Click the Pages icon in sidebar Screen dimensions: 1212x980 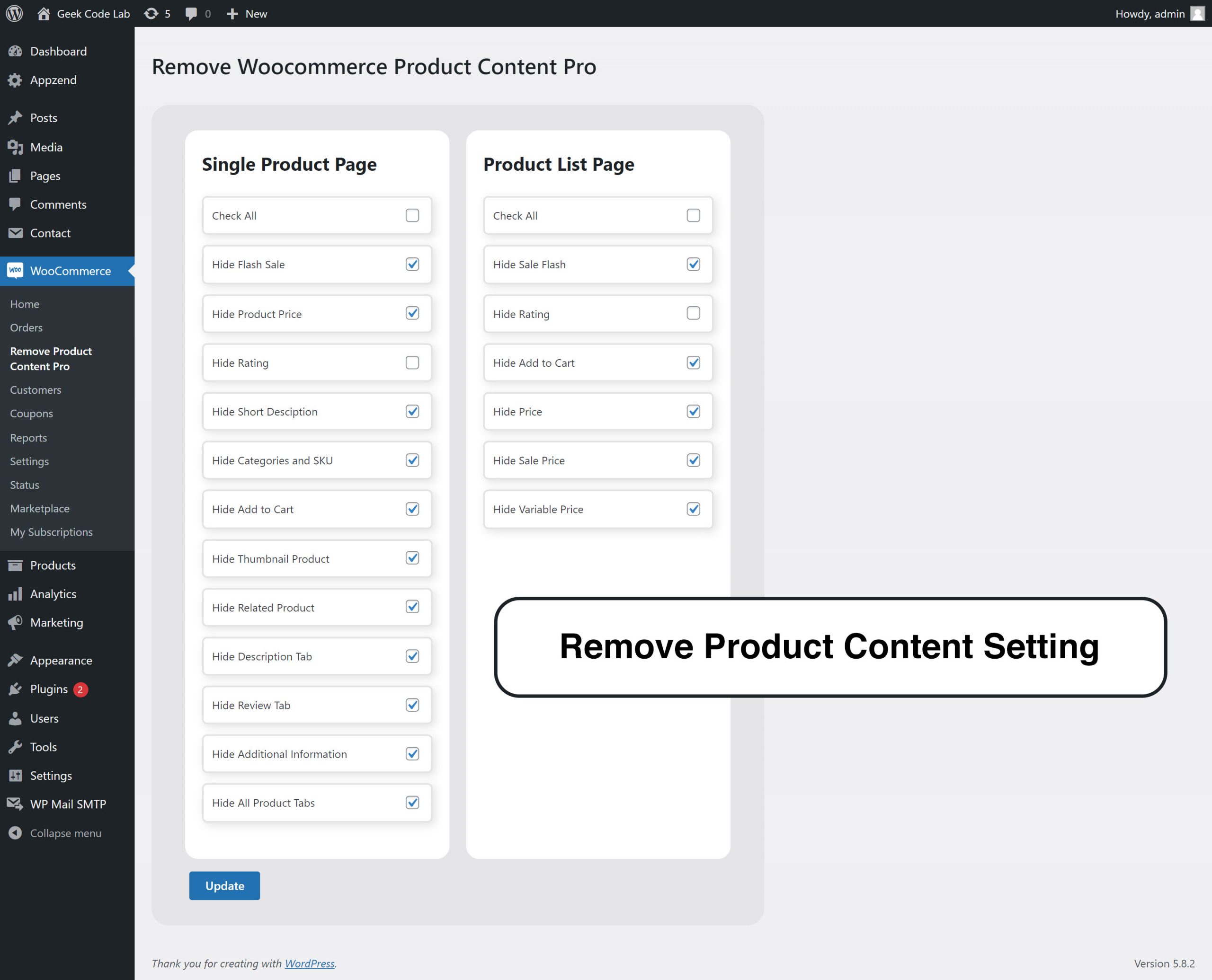[x=15, y=176]
